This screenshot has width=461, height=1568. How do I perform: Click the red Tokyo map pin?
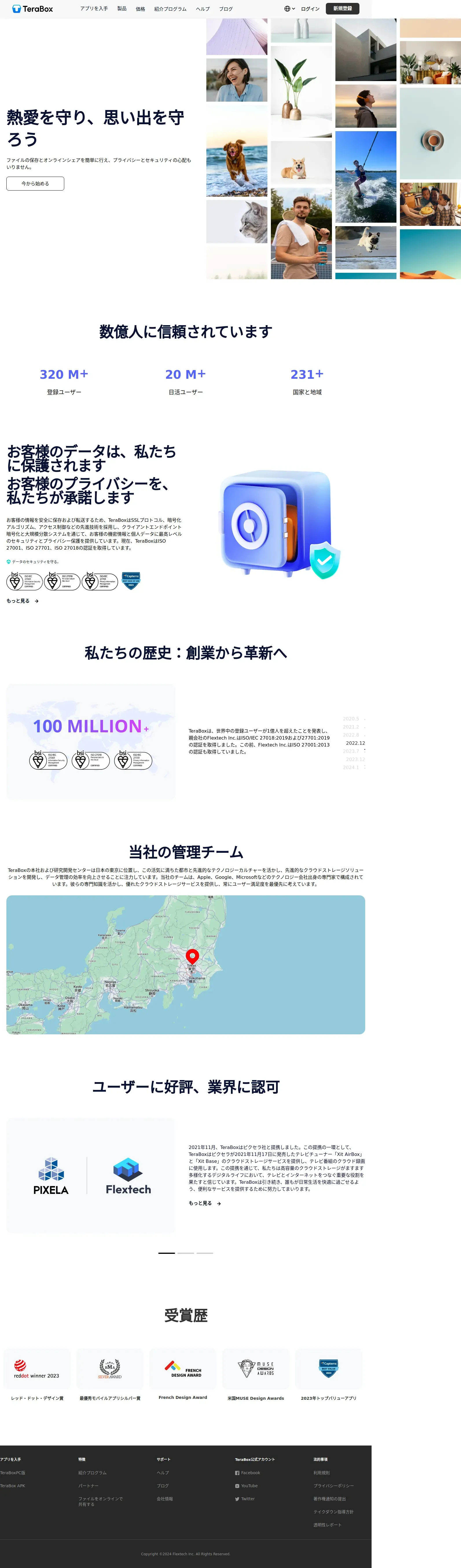[192, 957]
